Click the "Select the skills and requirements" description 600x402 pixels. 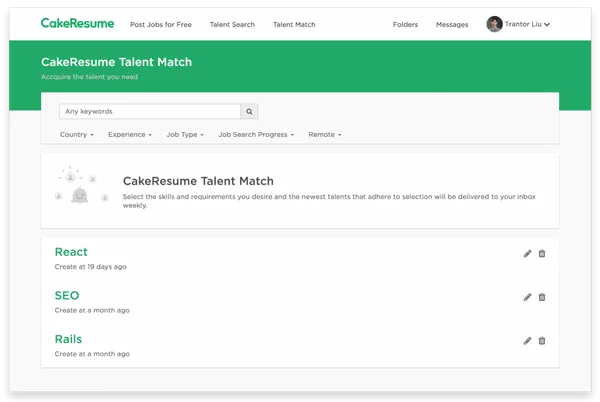pos(329,201)
